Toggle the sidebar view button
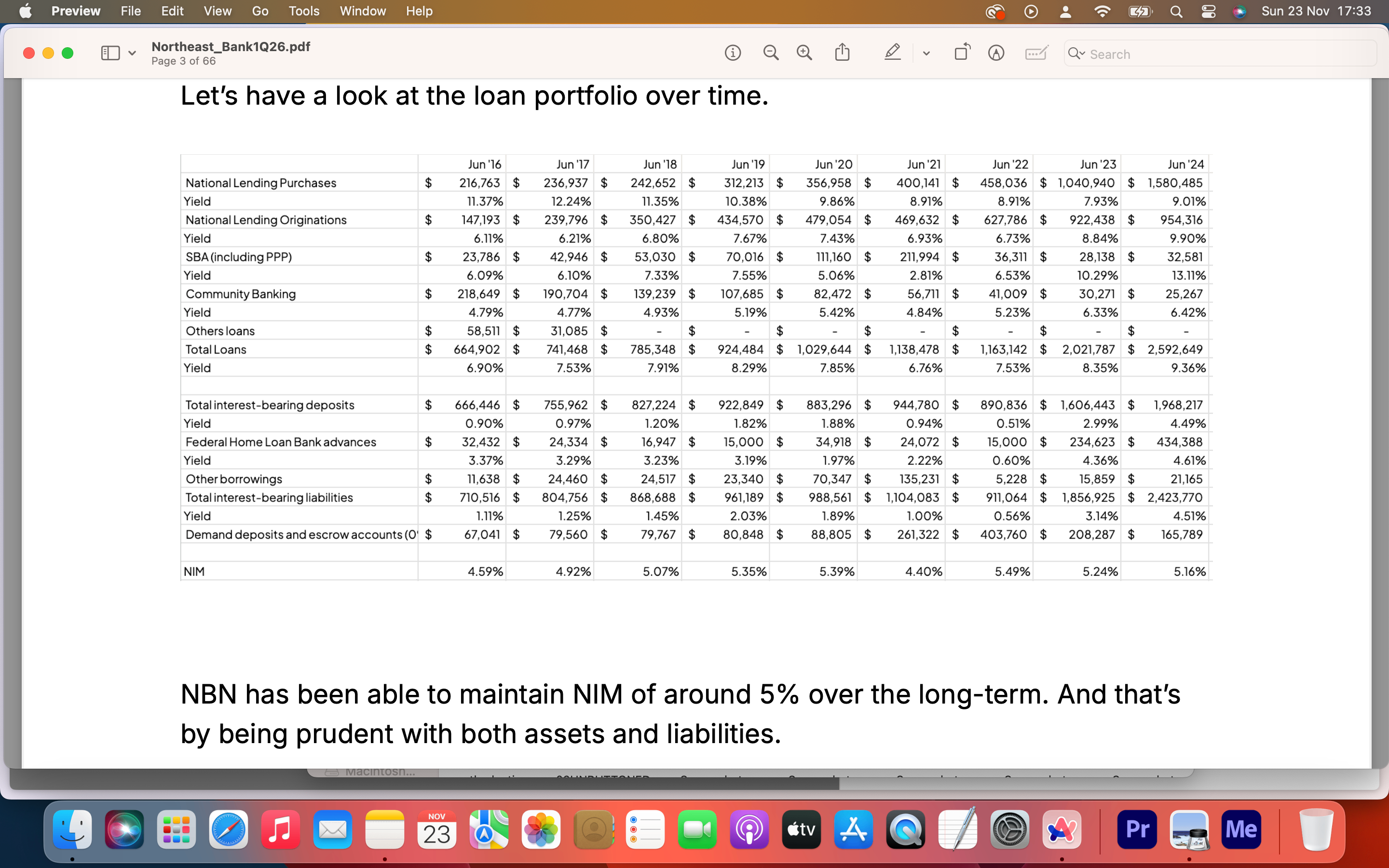 click(x=110, y=54)
